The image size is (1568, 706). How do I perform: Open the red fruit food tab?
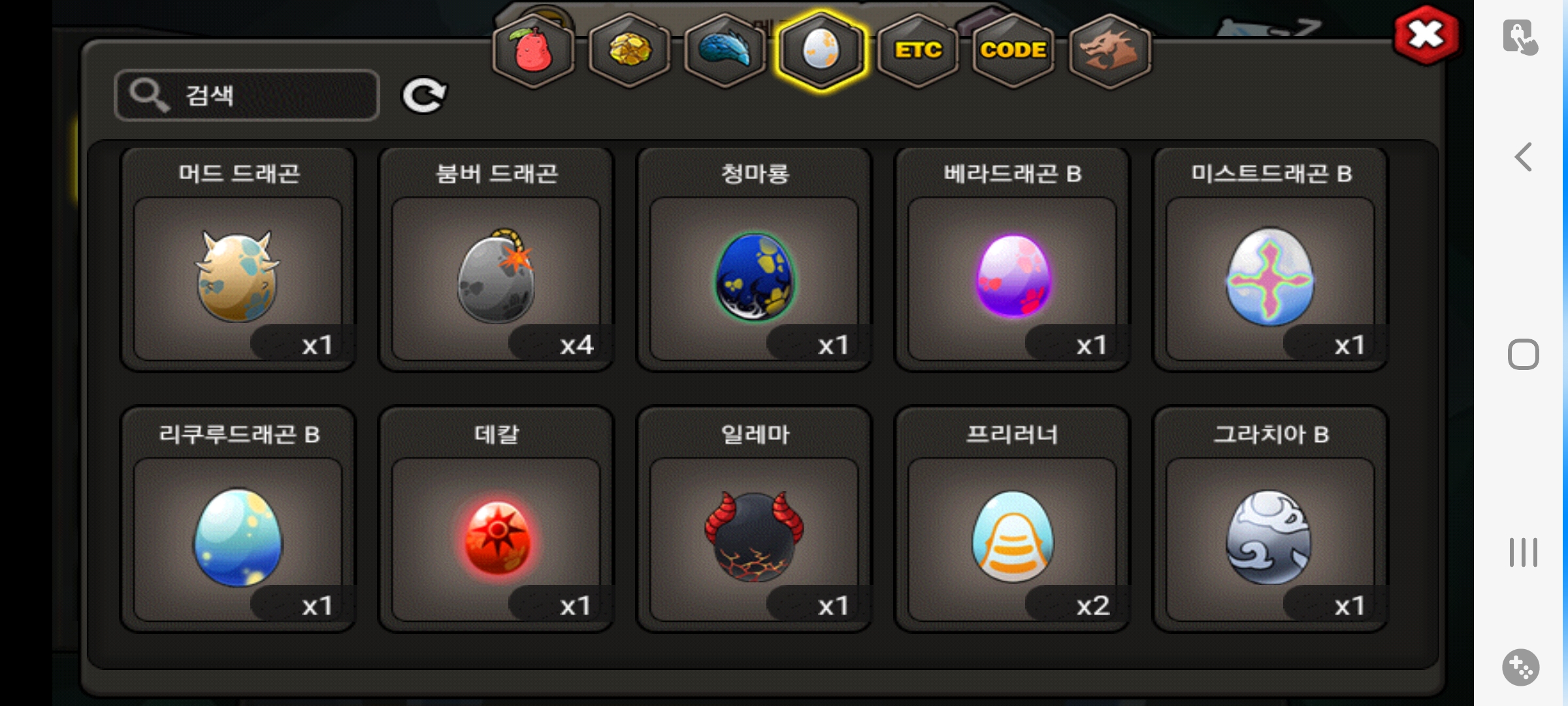[534, 50]
